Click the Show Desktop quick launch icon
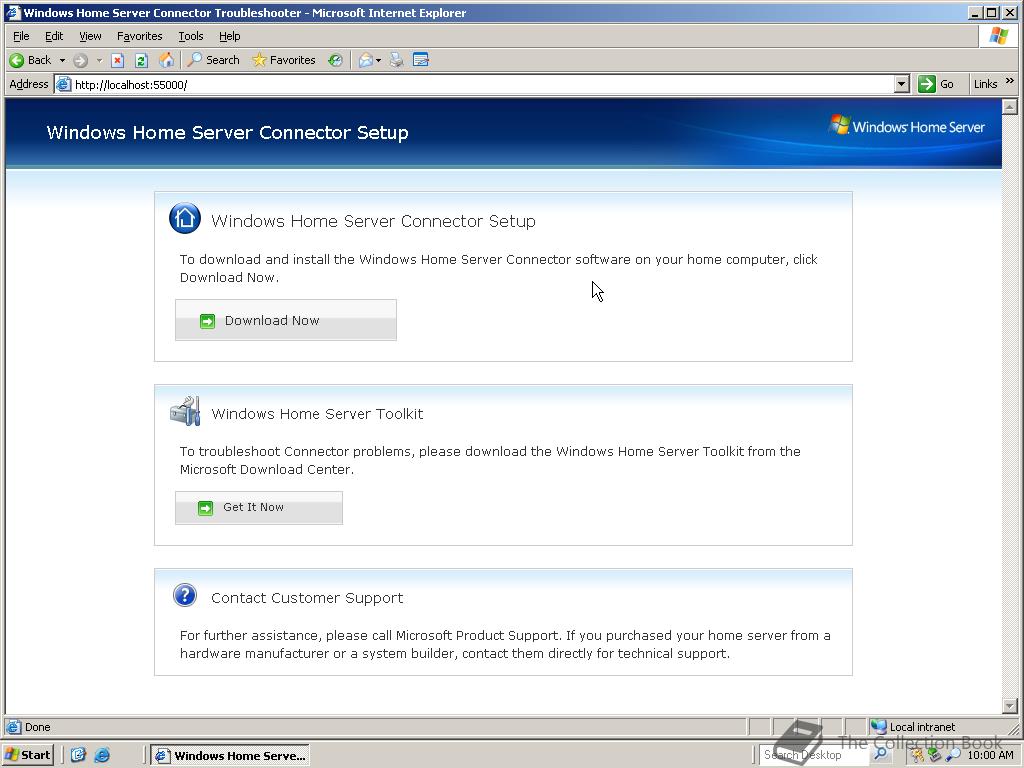 78,755
